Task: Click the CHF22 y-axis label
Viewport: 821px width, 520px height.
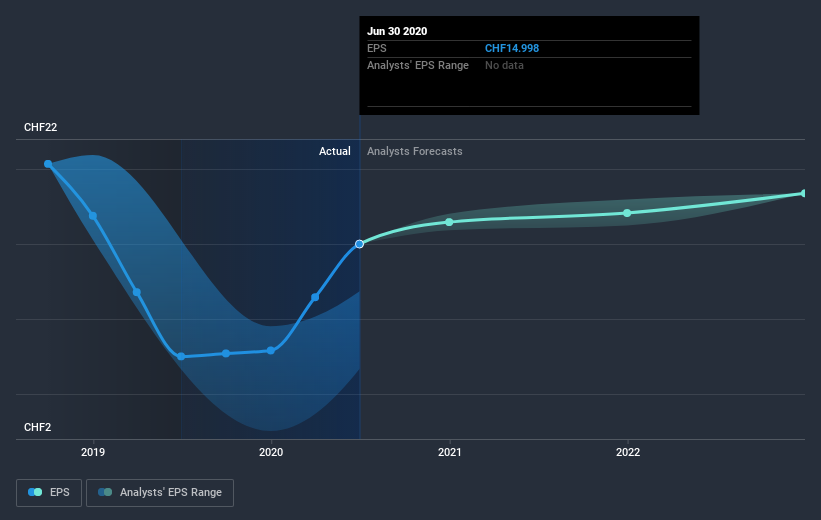Action: pyautogui.click(x=41, y=127)
